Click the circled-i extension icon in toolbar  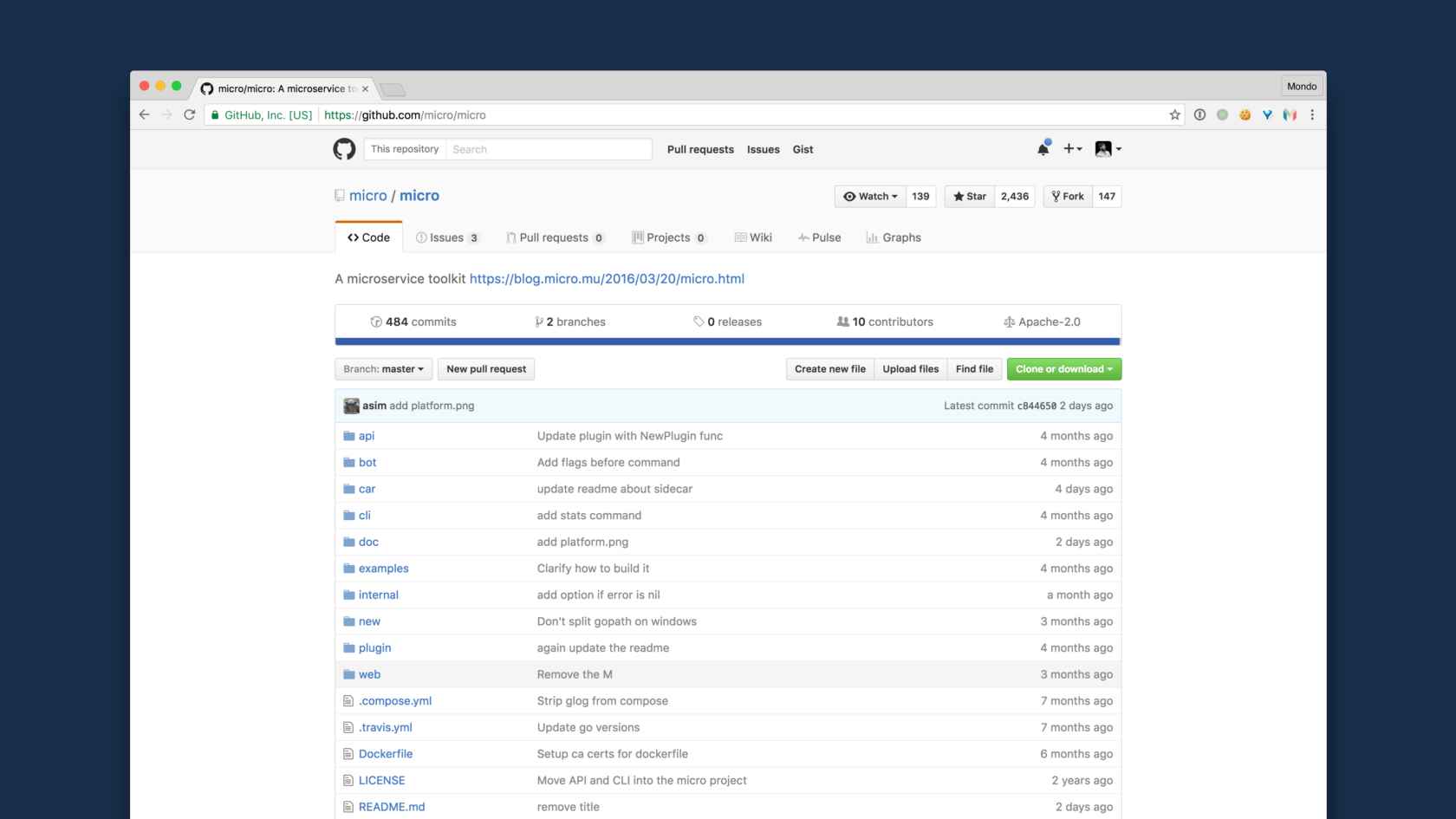pos(1199,114)
